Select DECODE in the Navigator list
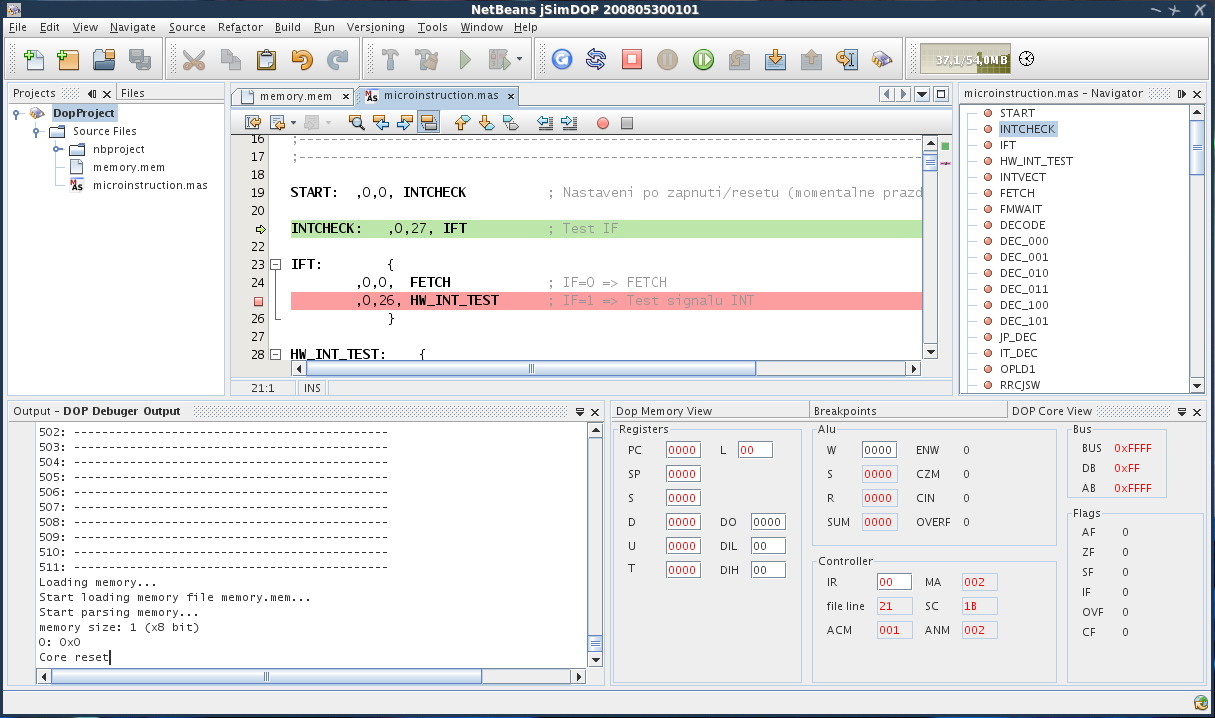1215x718 pixels. pos(1022,225)
